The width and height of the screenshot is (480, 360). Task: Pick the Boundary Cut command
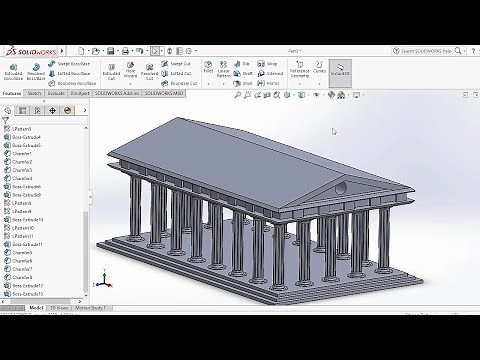click(x=179, y=83)
